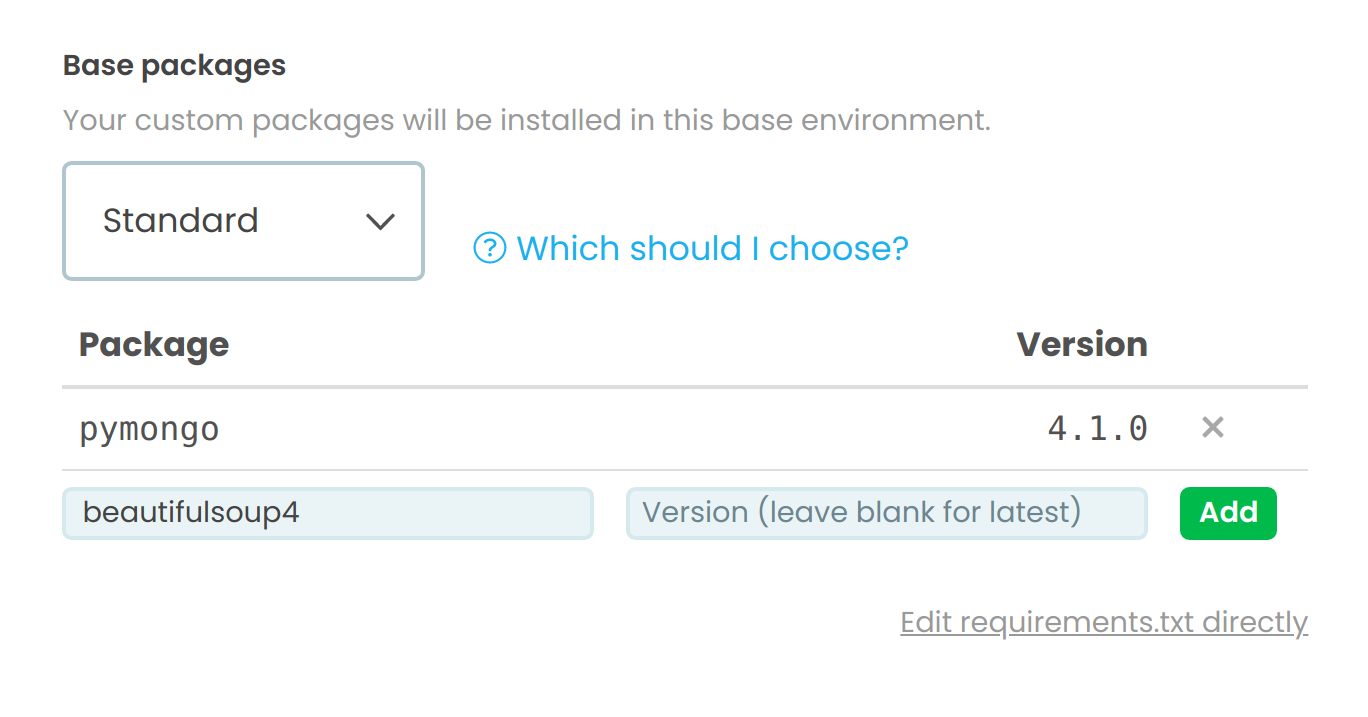1368x717 pixels.
Task: Click the chevron on the base package selector
Action: pos(380,221)
